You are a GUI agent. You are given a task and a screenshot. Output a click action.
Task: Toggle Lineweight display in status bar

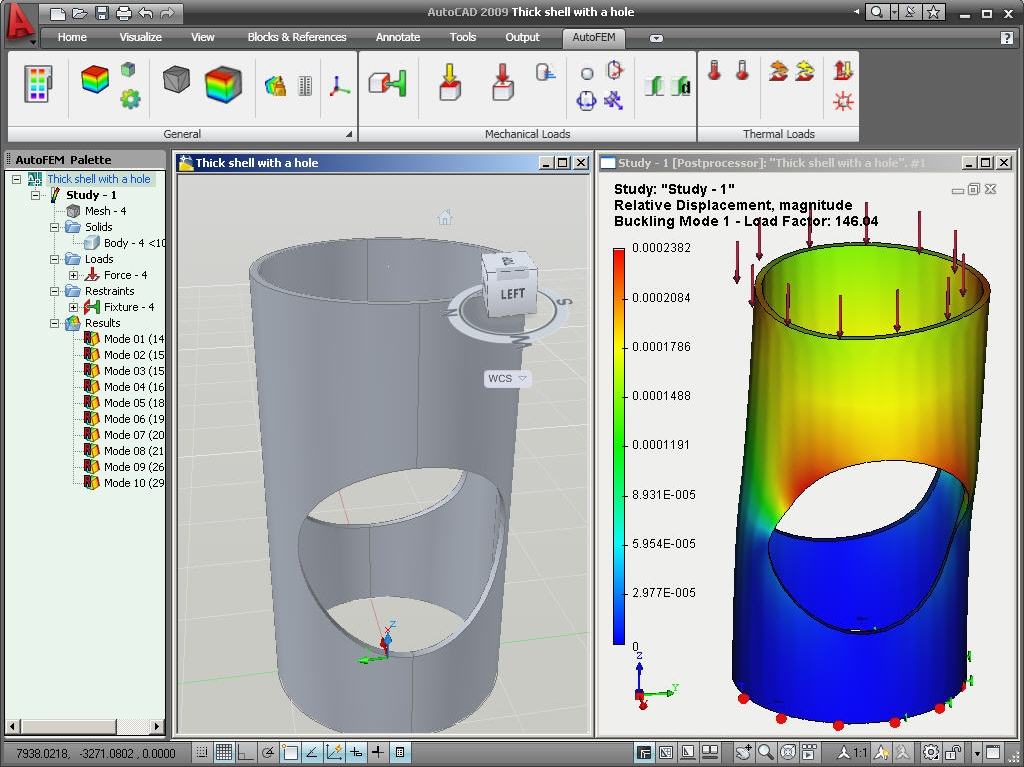[x=377, y=753]
